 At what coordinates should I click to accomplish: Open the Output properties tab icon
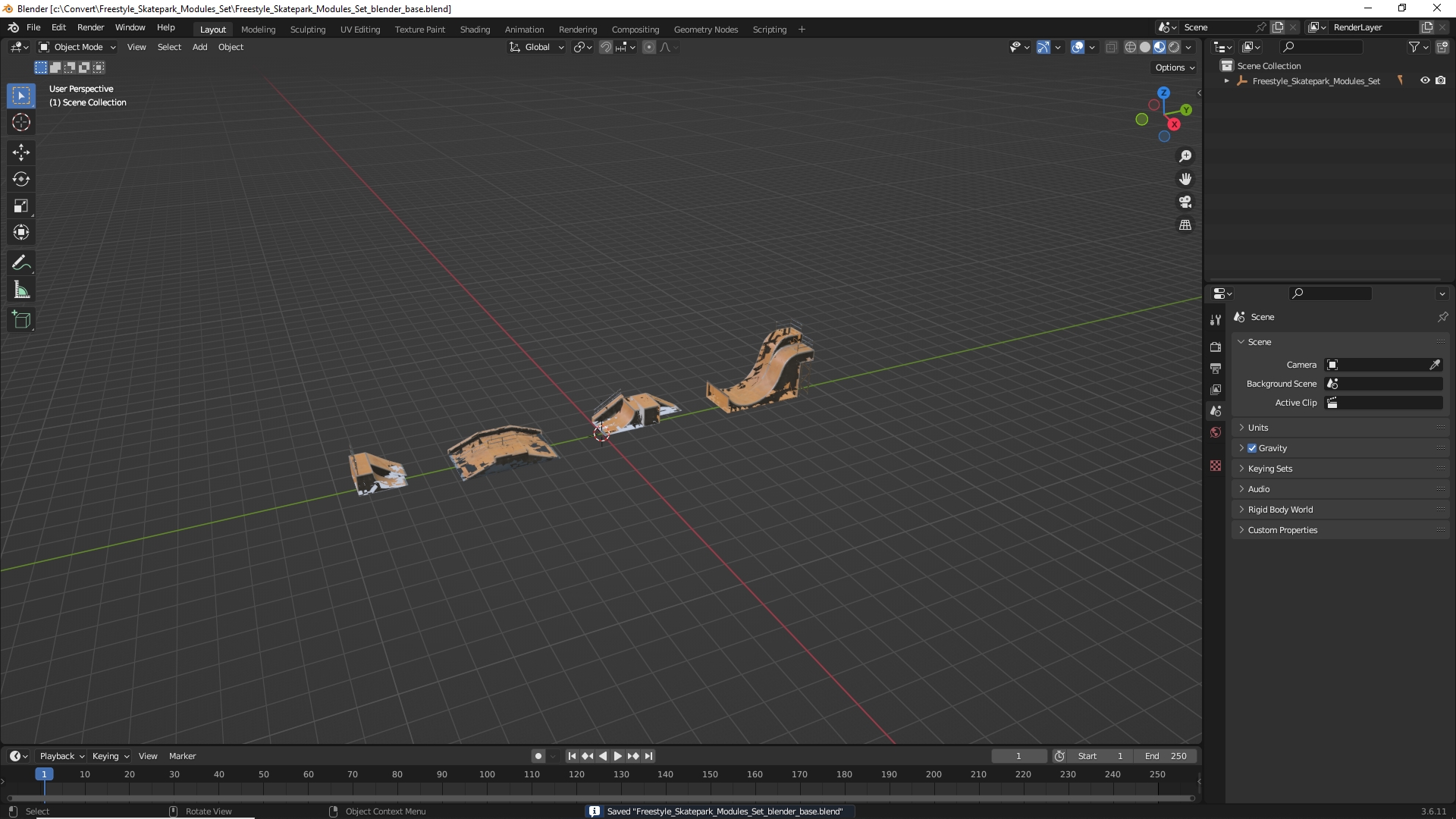point(1216,368)
